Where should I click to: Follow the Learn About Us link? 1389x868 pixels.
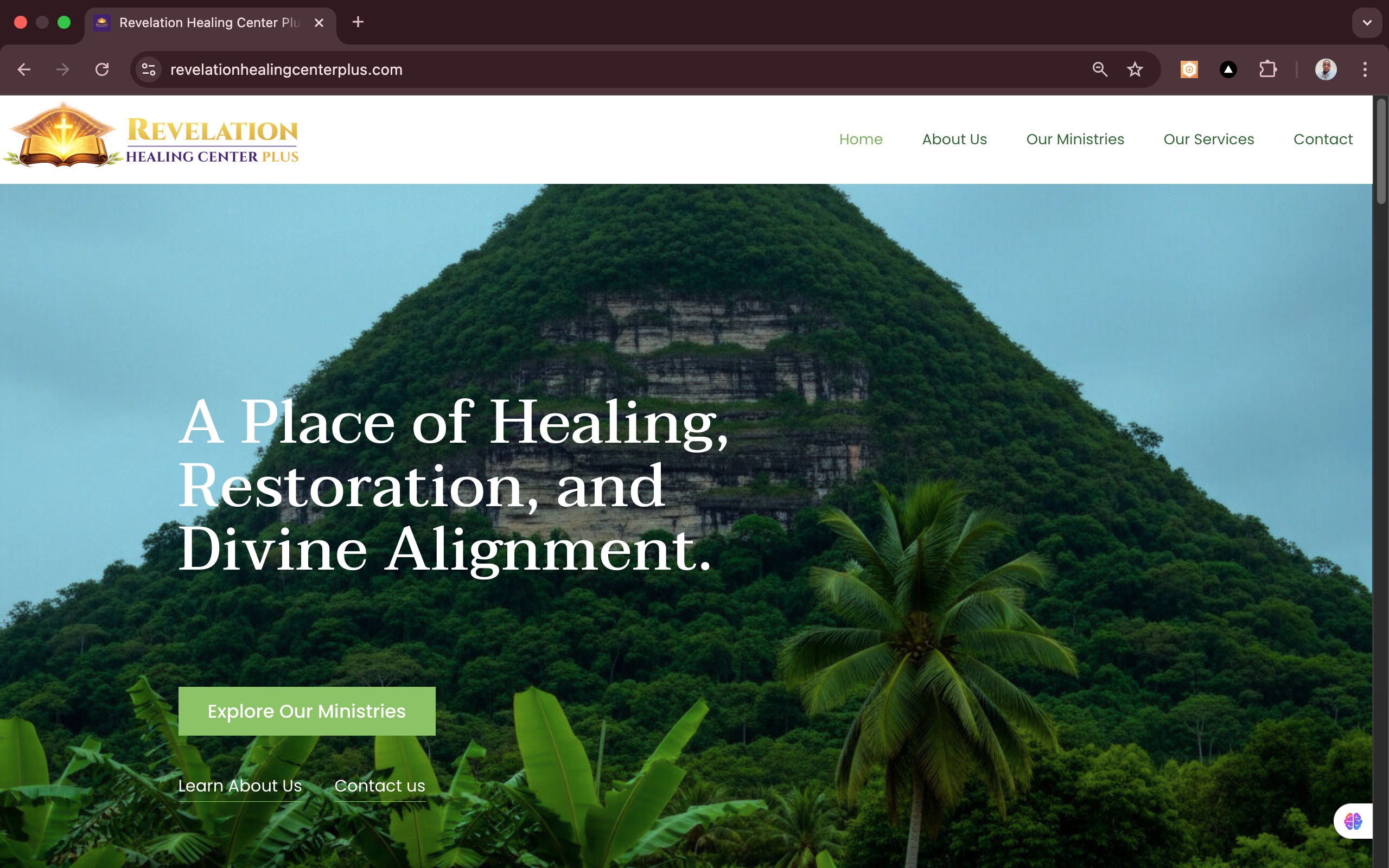click(240, 786)
